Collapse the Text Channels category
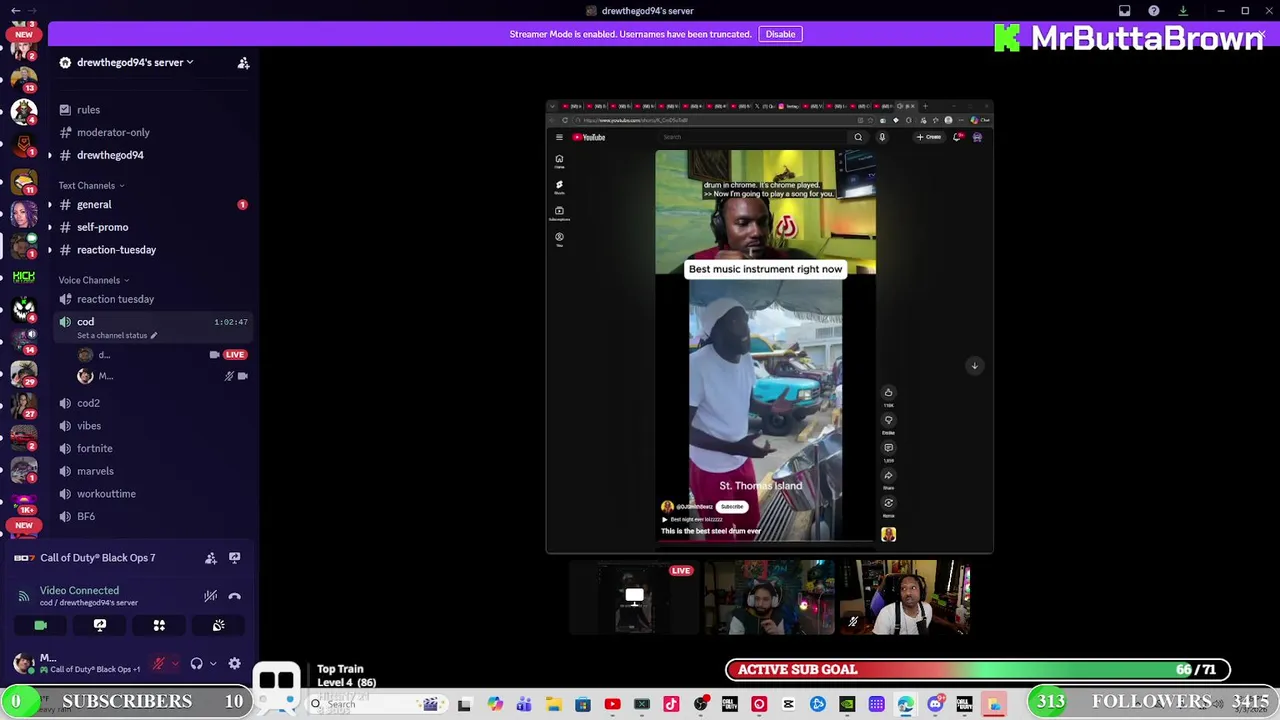 [91, 186]
